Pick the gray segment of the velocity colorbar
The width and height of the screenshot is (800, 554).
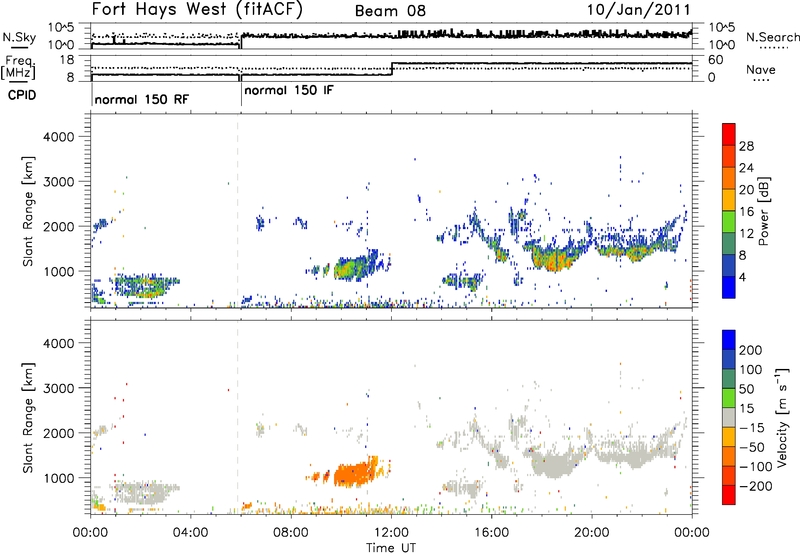pos(729,417)
